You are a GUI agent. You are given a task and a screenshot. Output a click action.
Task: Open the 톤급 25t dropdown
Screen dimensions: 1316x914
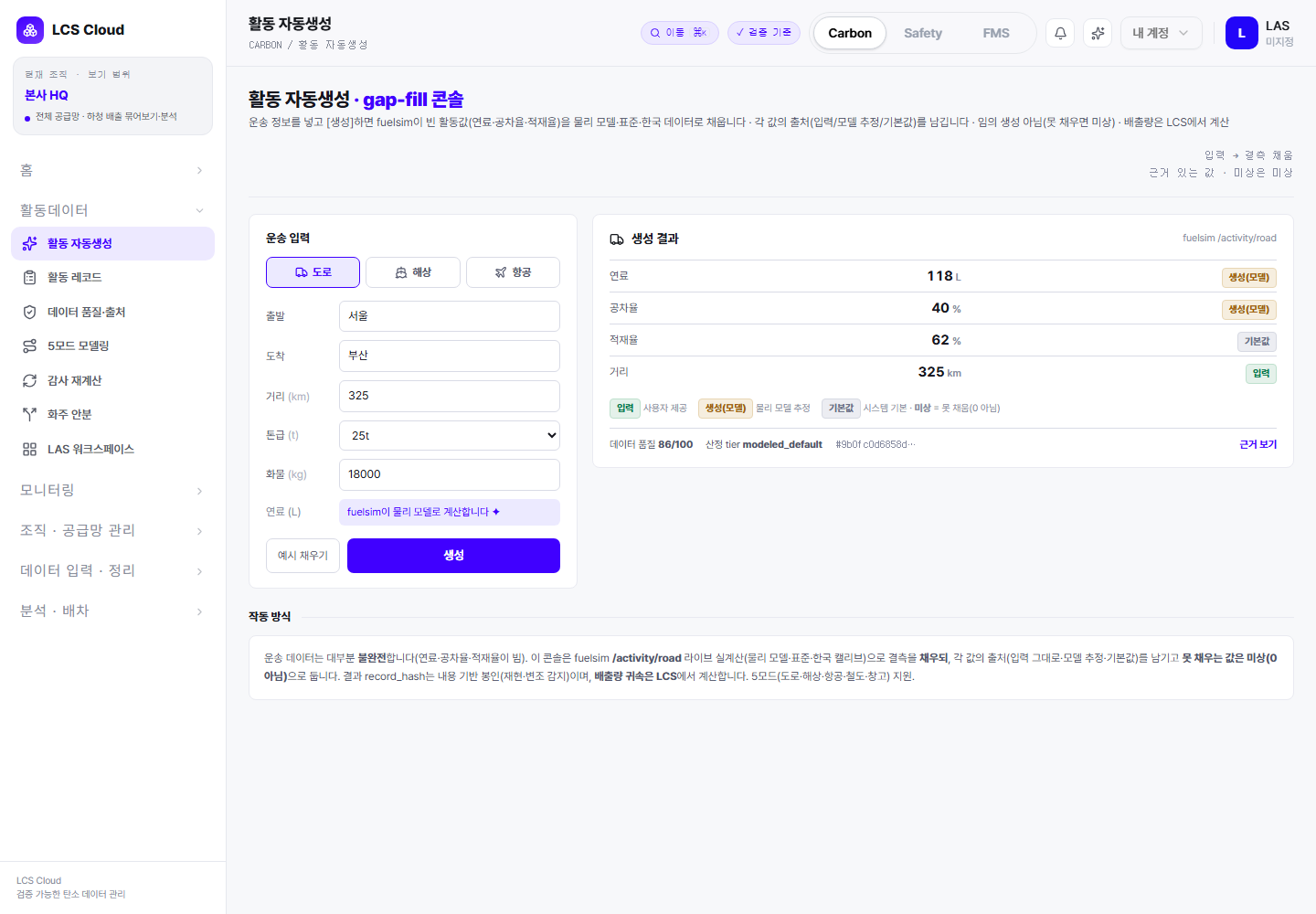coord(450,436)
